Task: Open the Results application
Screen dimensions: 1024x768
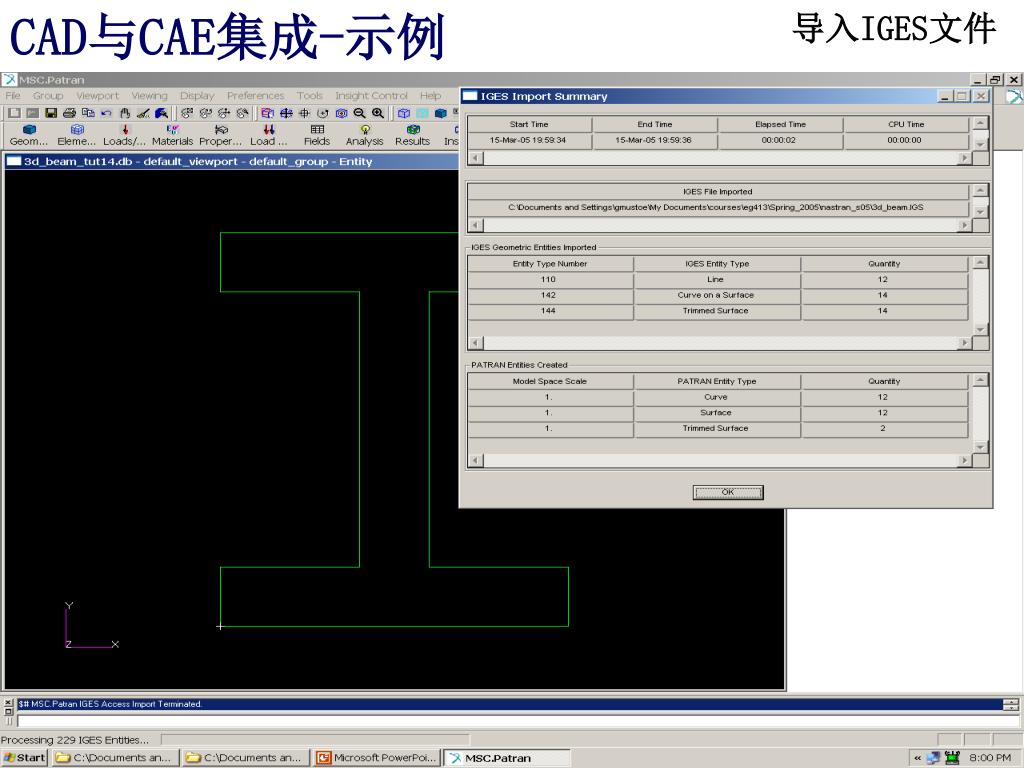Action: [412, 135]
